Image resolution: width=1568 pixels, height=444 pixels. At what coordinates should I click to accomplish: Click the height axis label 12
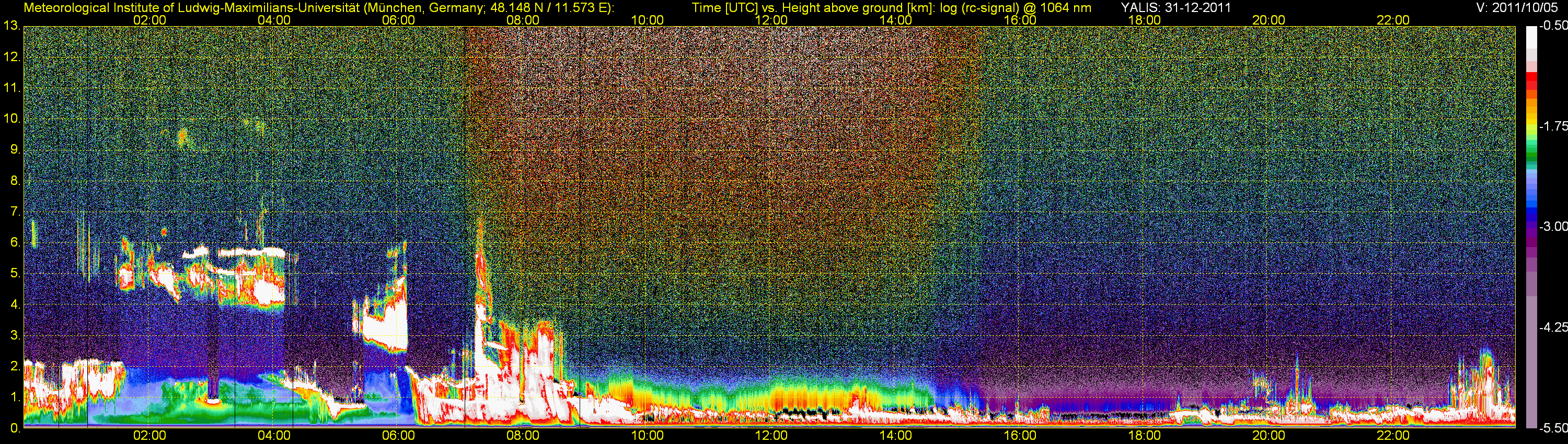click(11, 57)
